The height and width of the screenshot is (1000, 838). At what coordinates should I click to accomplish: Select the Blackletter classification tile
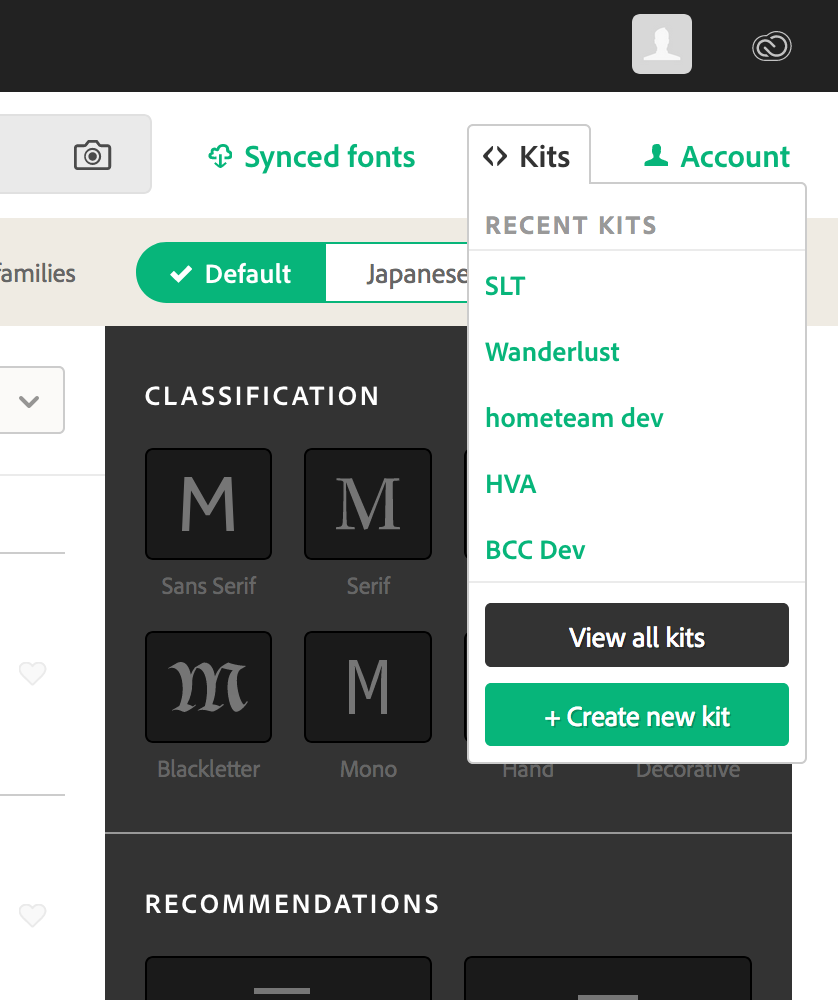pos(209,687)
